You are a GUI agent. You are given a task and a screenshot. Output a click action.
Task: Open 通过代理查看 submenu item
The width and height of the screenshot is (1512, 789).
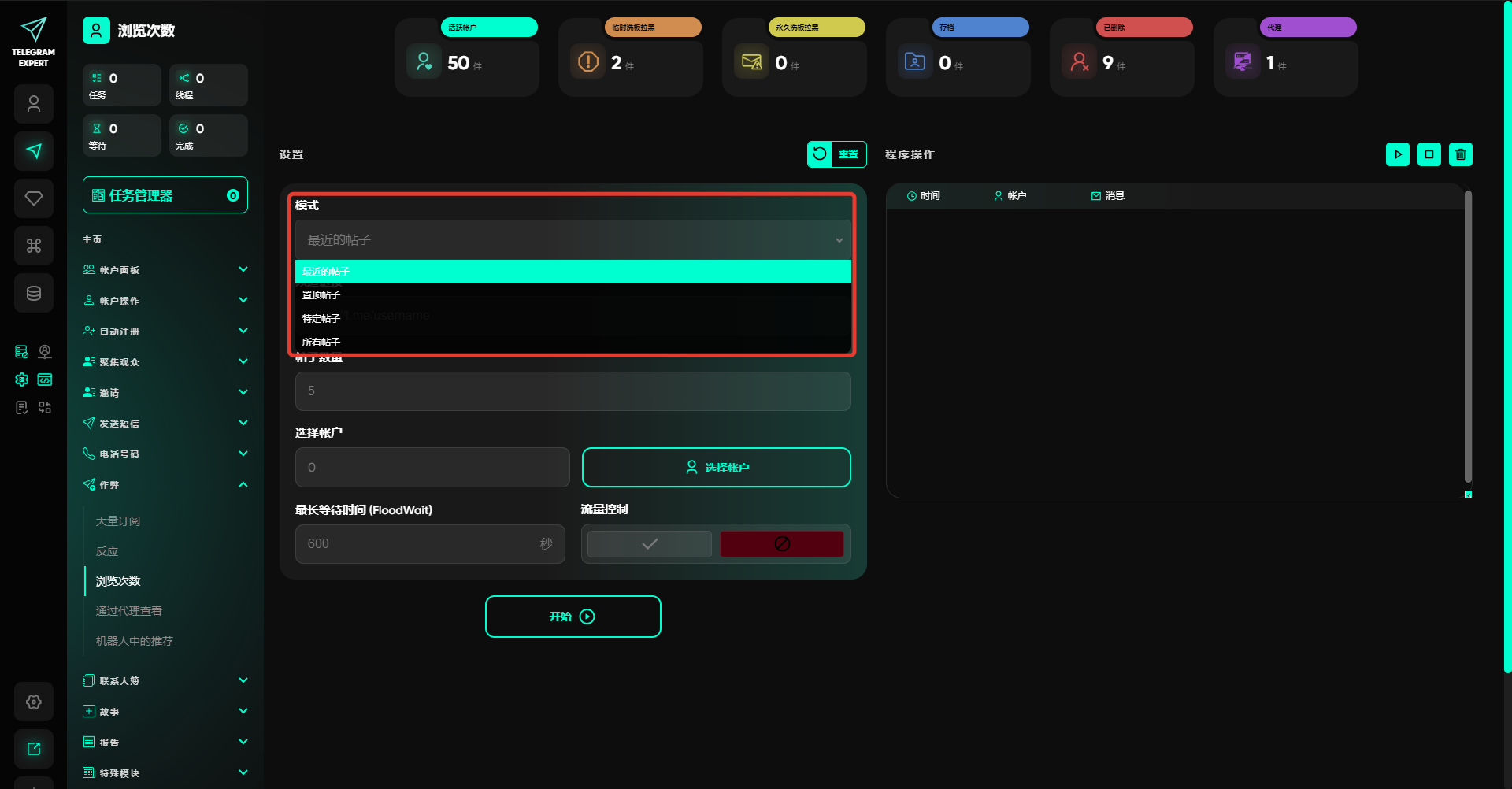pyautogui.click(x=129, y=611)
